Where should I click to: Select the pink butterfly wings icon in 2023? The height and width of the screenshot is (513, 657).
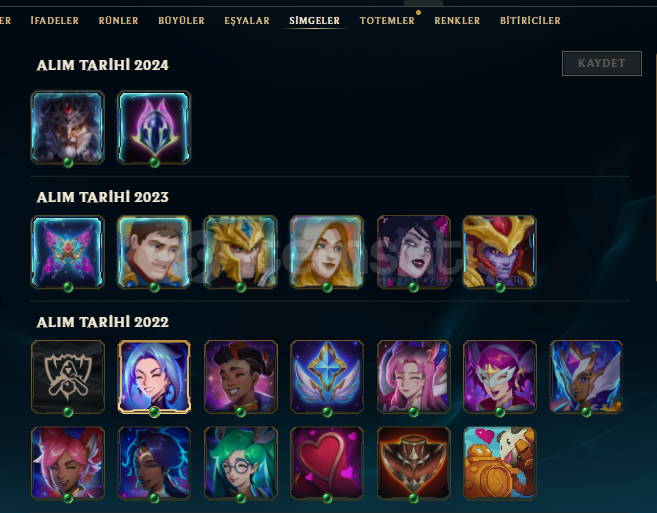67,252
